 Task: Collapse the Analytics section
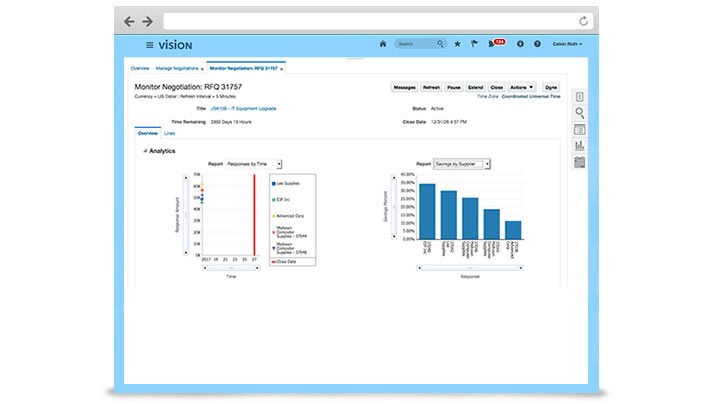pyautogui.click(x=145, y=151)
